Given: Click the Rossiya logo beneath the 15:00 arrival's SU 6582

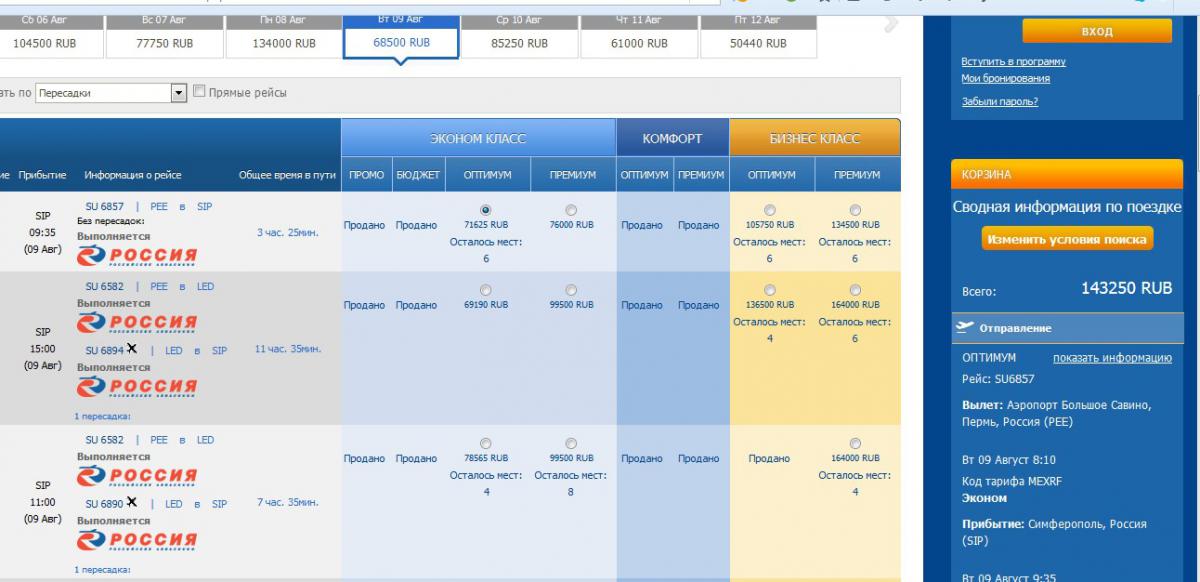Looking at the screenshot, I should [x=137, y=323].
